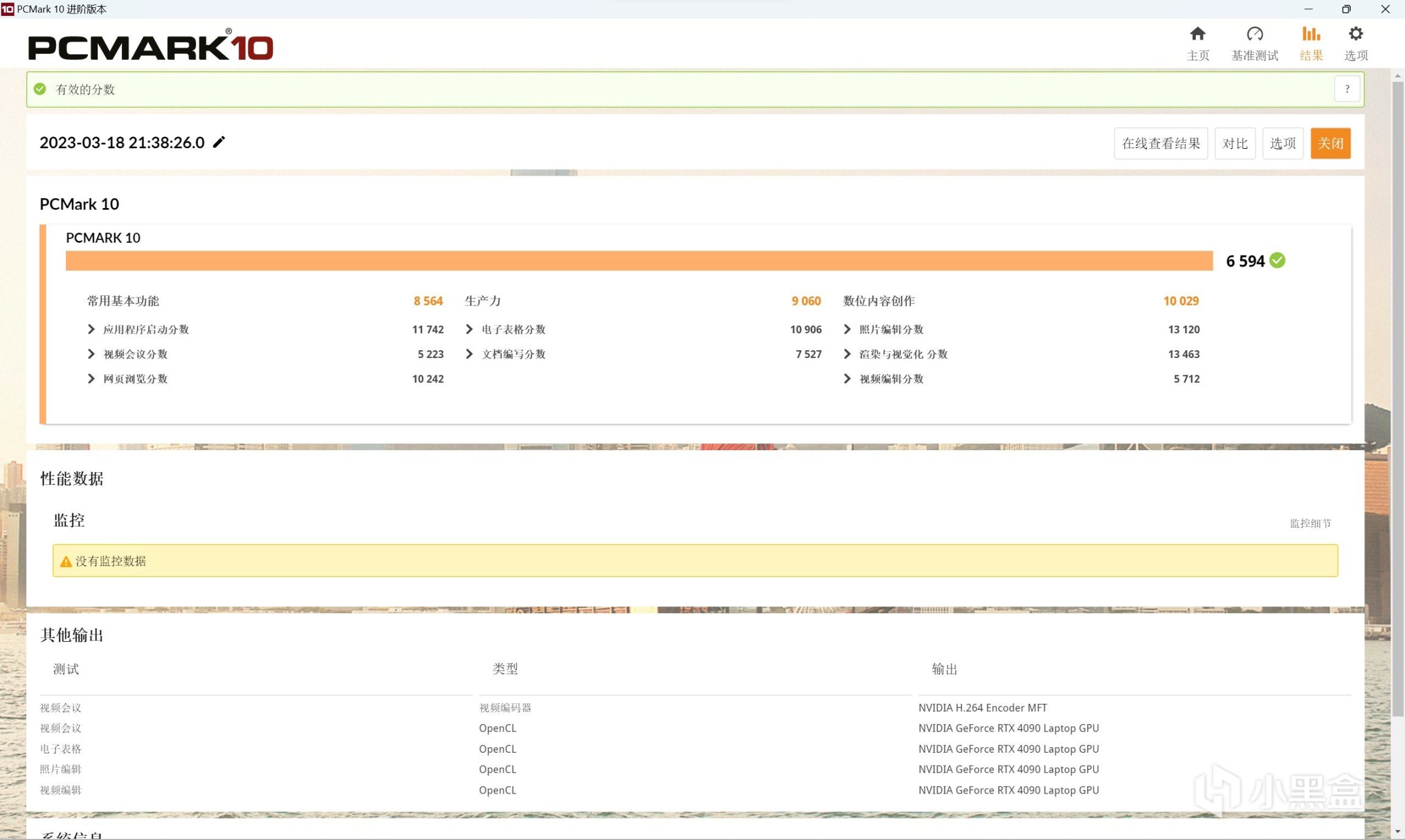Click the pencil icon to edit result name
The image size is (1405, 840).
pos(219,142)
